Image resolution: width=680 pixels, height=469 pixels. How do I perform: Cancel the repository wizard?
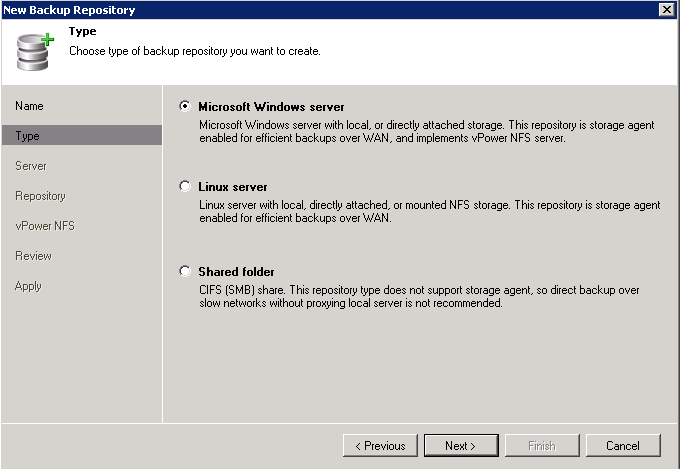[623, 446]
